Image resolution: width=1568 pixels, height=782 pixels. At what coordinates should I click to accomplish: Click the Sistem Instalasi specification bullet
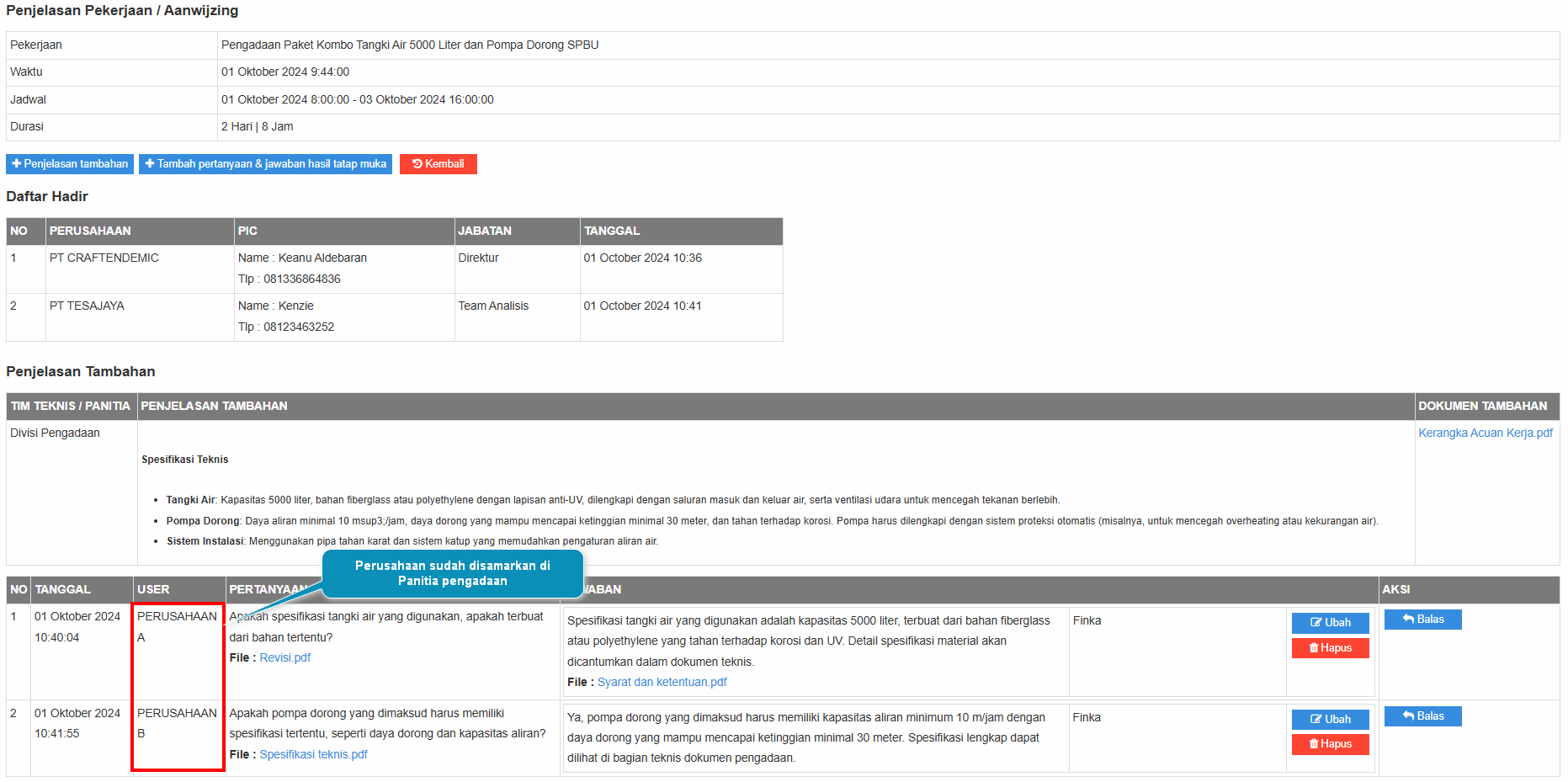412,541
